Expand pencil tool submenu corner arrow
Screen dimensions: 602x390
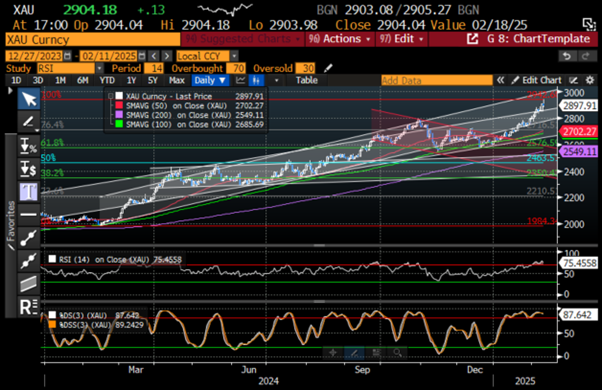click(37, 131)
